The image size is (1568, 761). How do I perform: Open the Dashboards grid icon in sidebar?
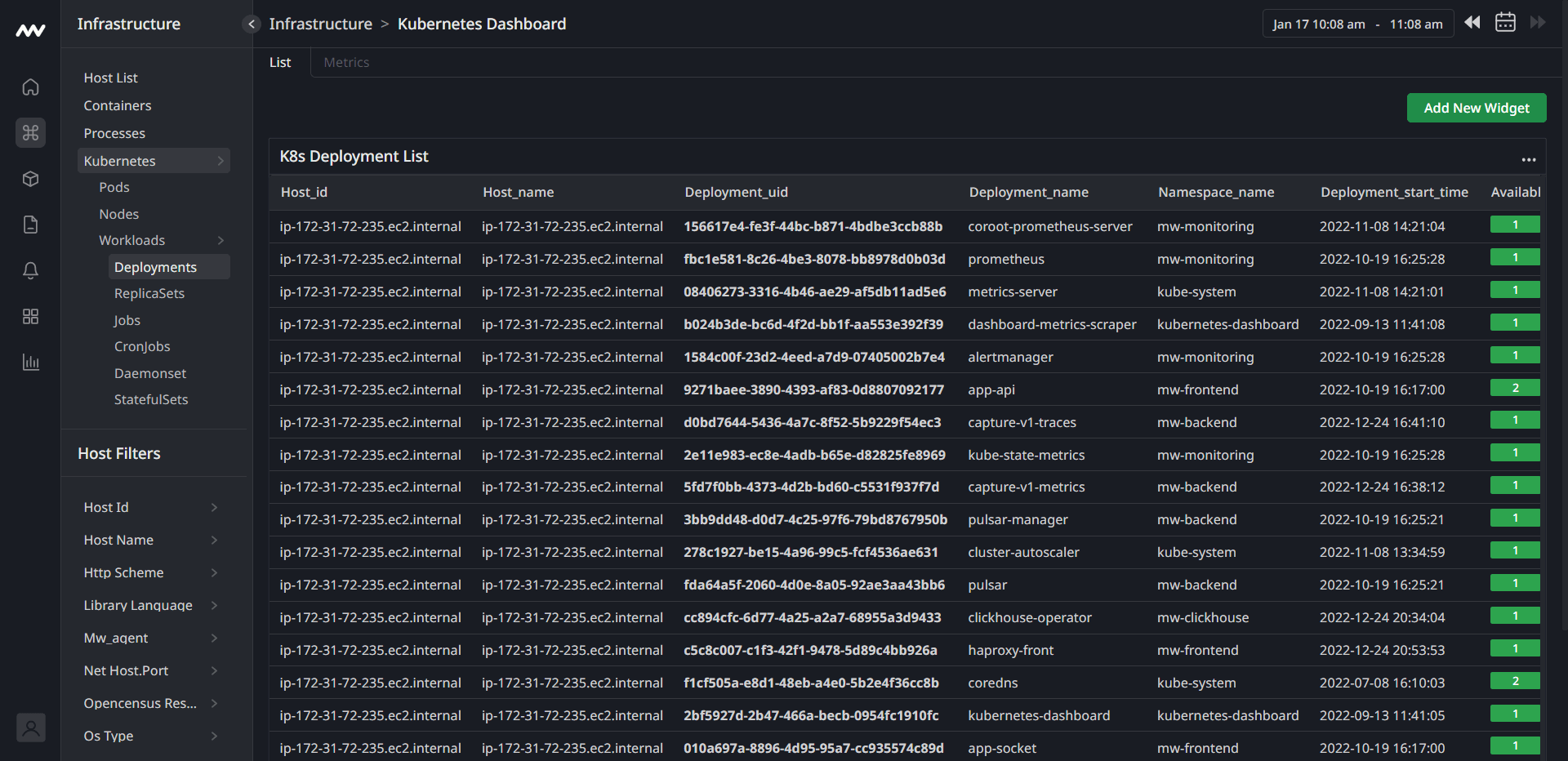(x=30, y=317)
